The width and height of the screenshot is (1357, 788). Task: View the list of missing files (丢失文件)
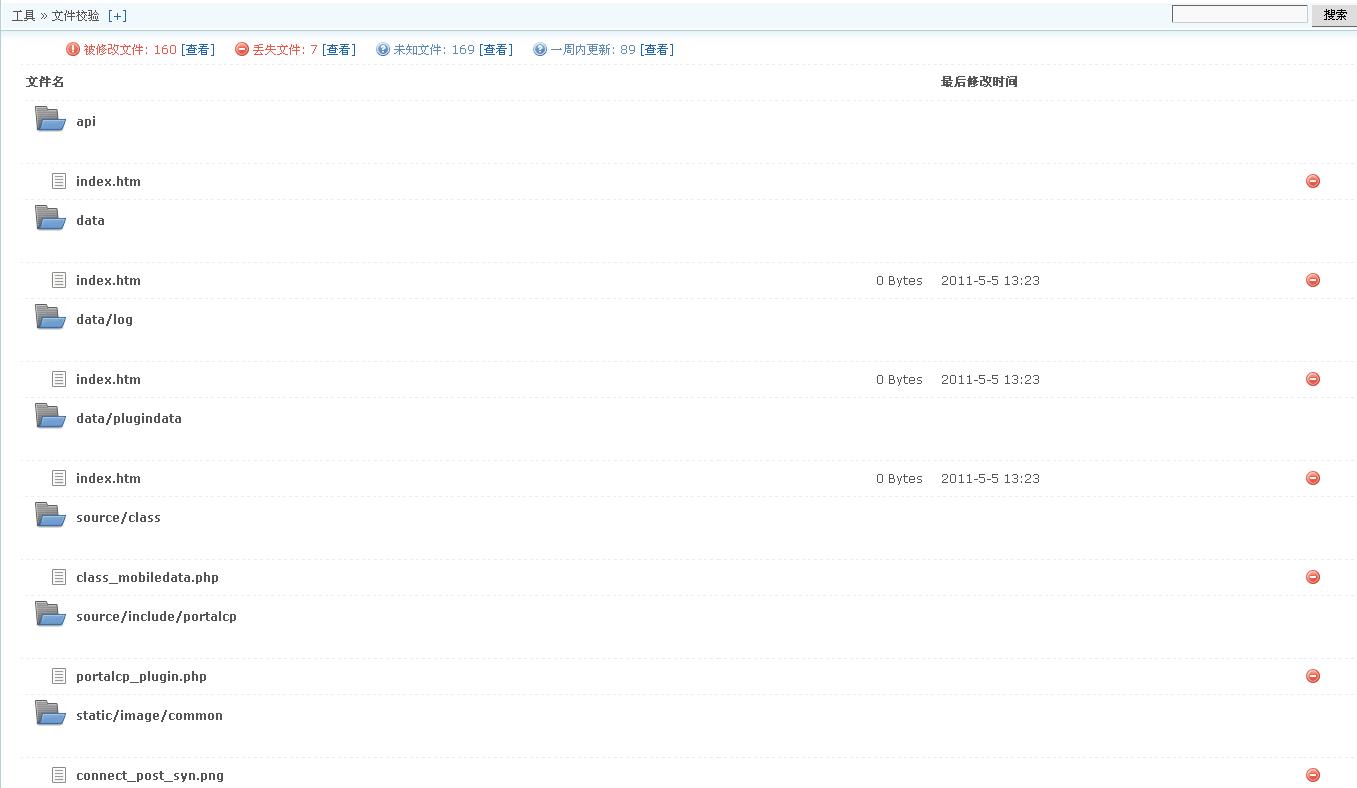tap(339, 49)
